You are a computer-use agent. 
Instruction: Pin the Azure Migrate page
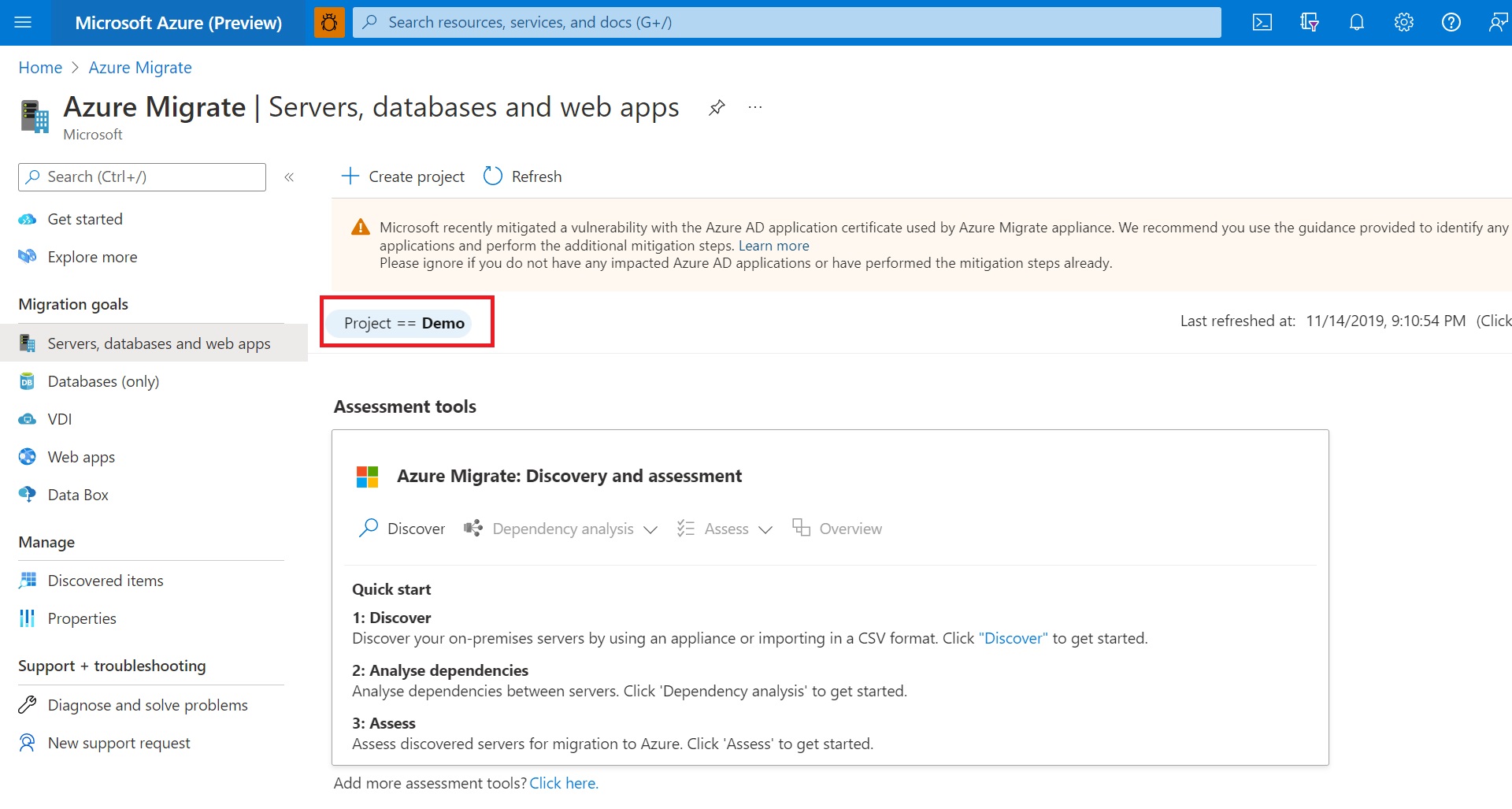[717, 108]
